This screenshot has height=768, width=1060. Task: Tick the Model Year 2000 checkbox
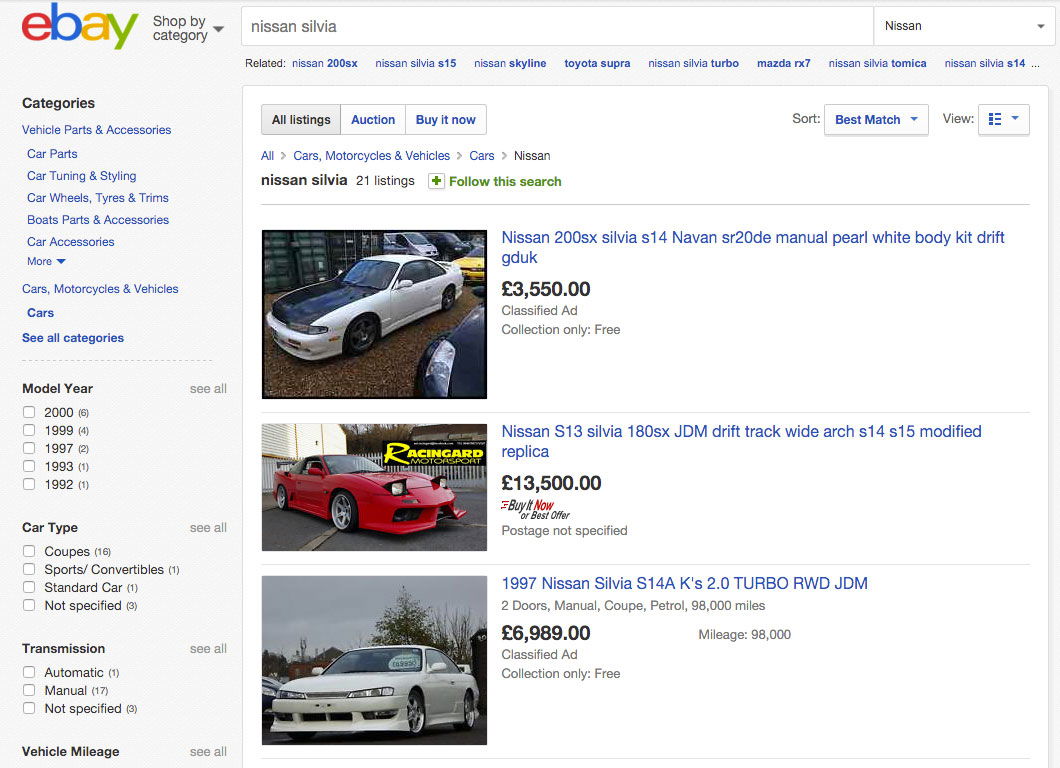coord(30,412)
